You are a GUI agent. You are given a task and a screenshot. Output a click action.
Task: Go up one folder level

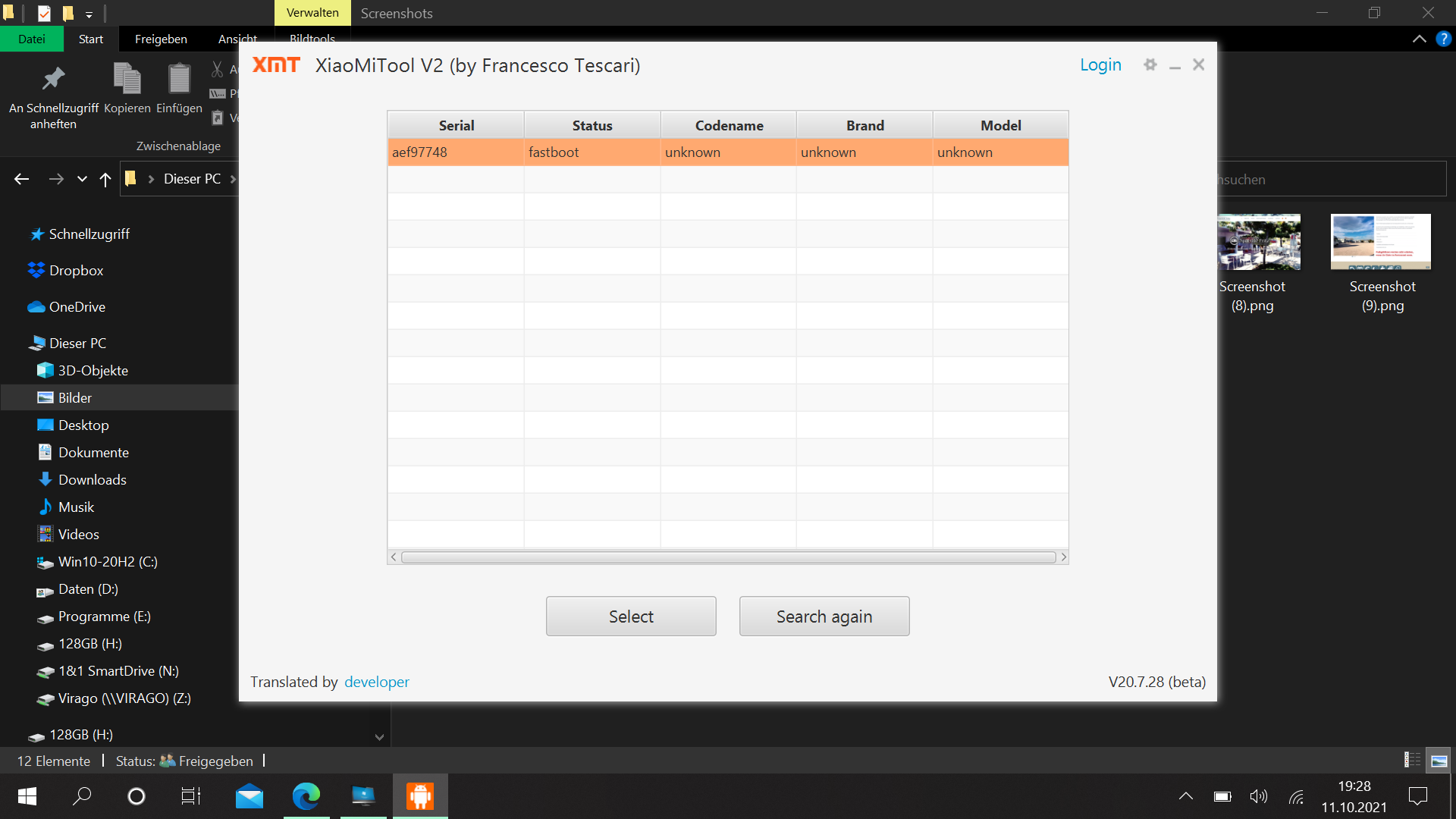pyautogui.click(x=105, y=179)
